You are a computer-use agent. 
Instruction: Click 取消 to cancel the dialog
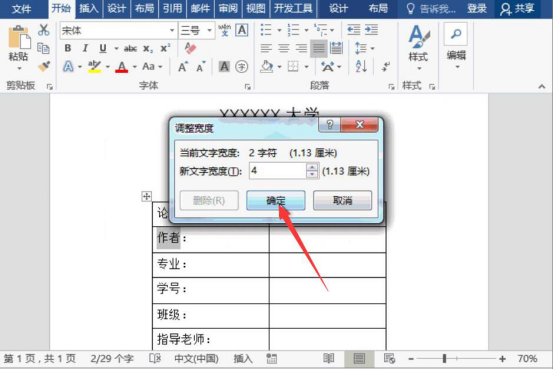point(342,200)
